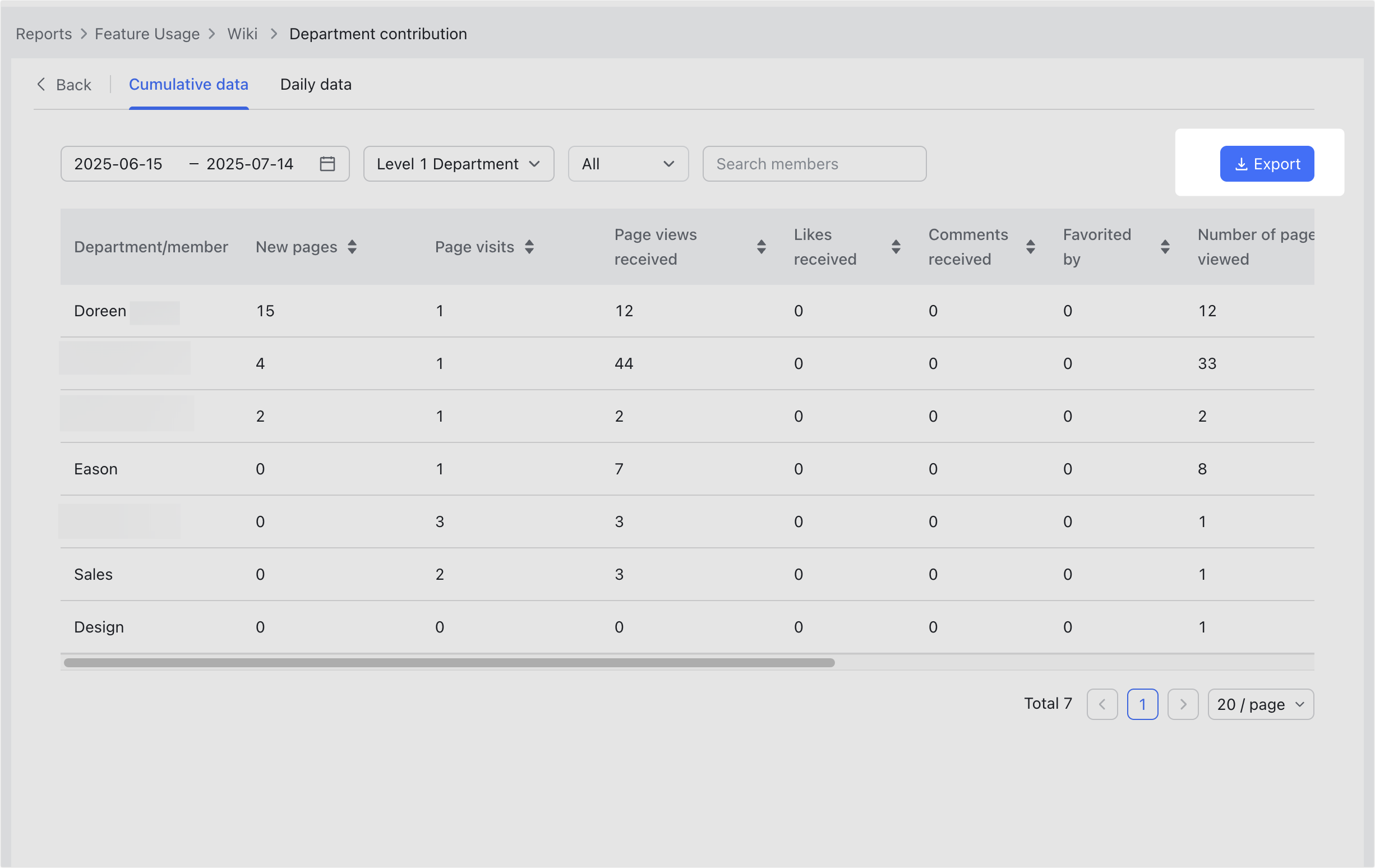1375x868 pixels.
Task: Click the start date 2025-06-15
Action: point(118,164)
